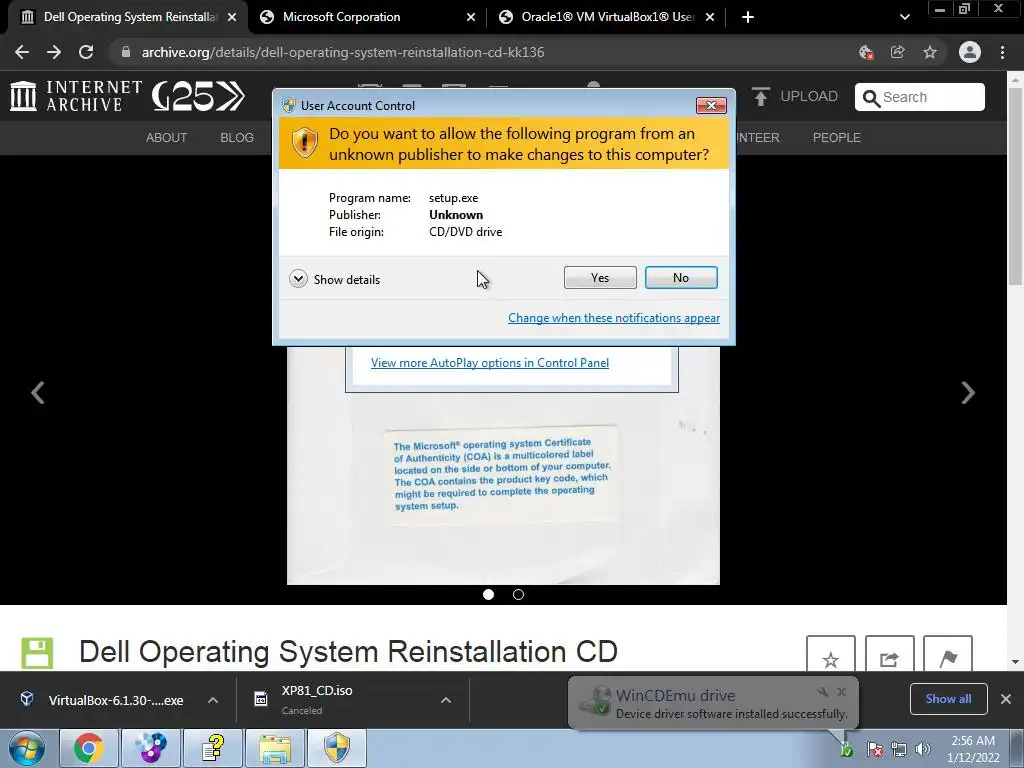Screen dimensions: 1024x768
Task: Click the Internet Archive 25 anniversary logo
Action: coord(198,96)
